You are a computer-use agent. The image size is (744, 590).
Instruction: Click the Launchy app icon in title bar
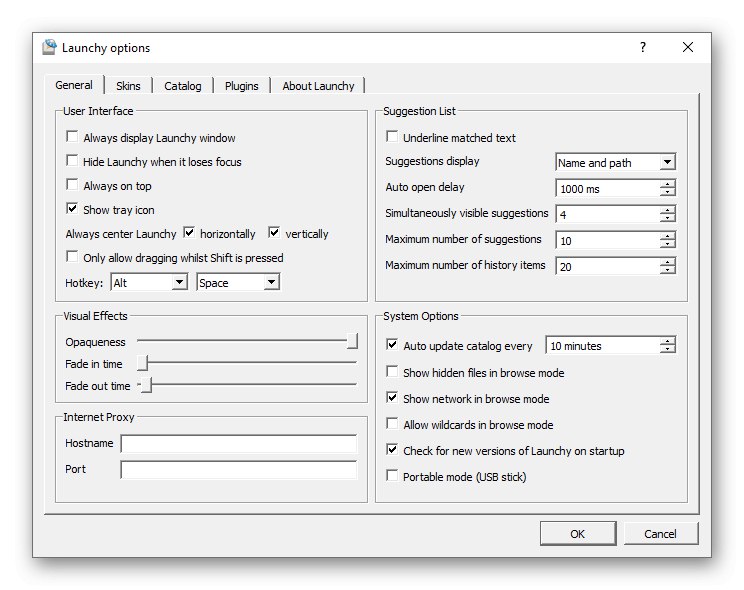49,47
